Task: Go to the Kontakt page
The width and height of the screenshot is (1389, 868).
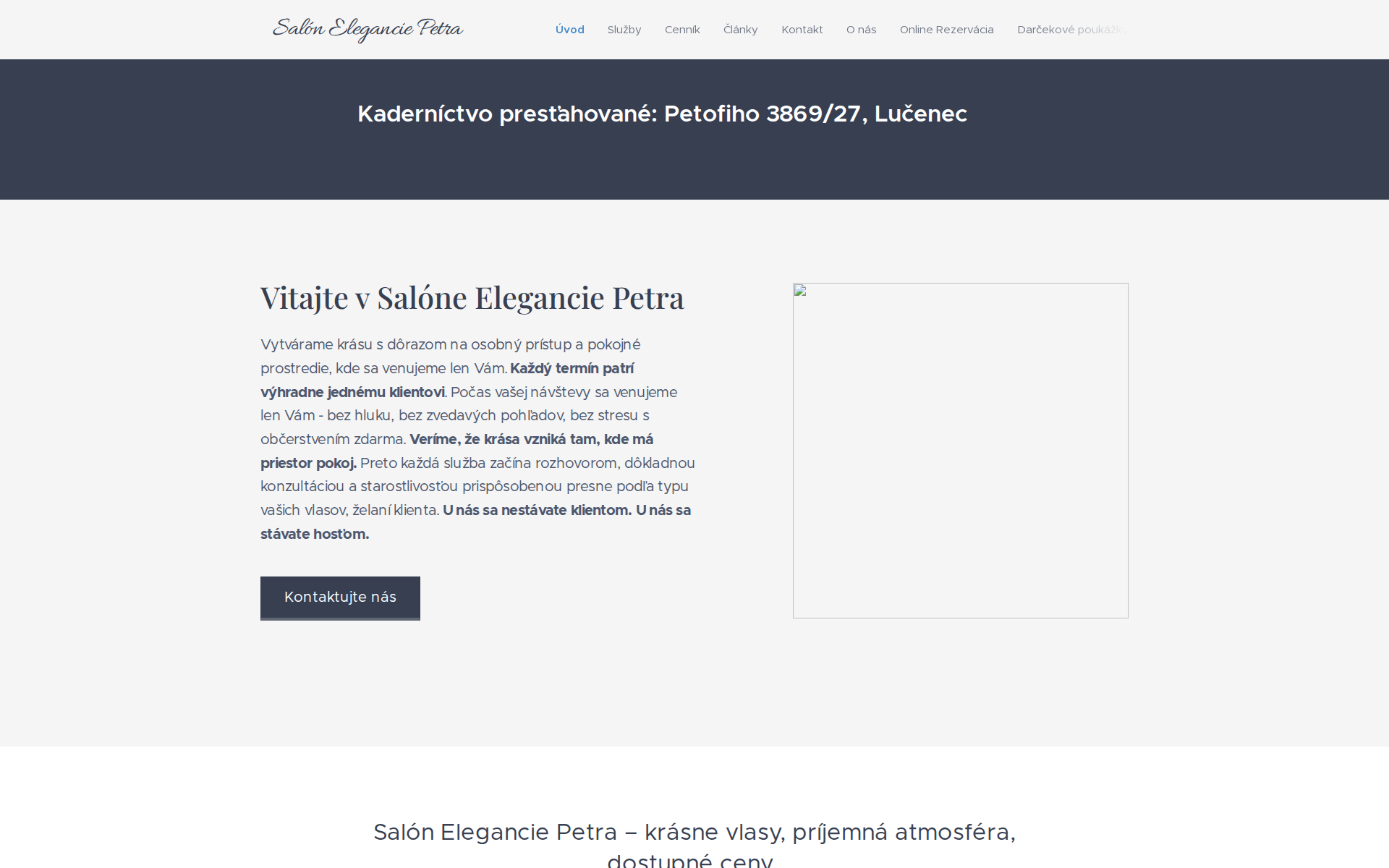Action: (802, 30)
